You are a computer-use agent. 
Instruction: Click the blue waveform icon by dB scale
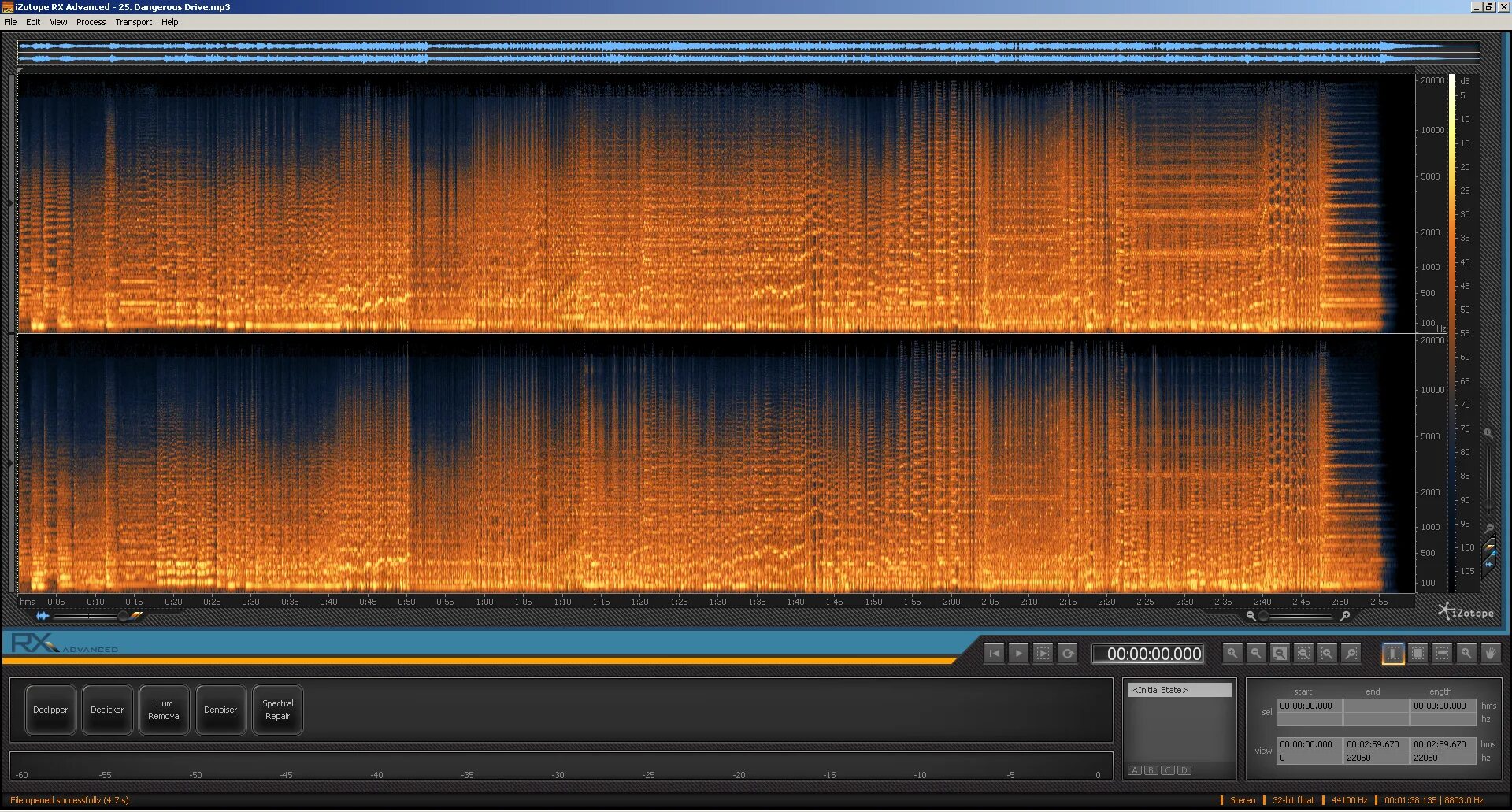[x=1489, y=564]
